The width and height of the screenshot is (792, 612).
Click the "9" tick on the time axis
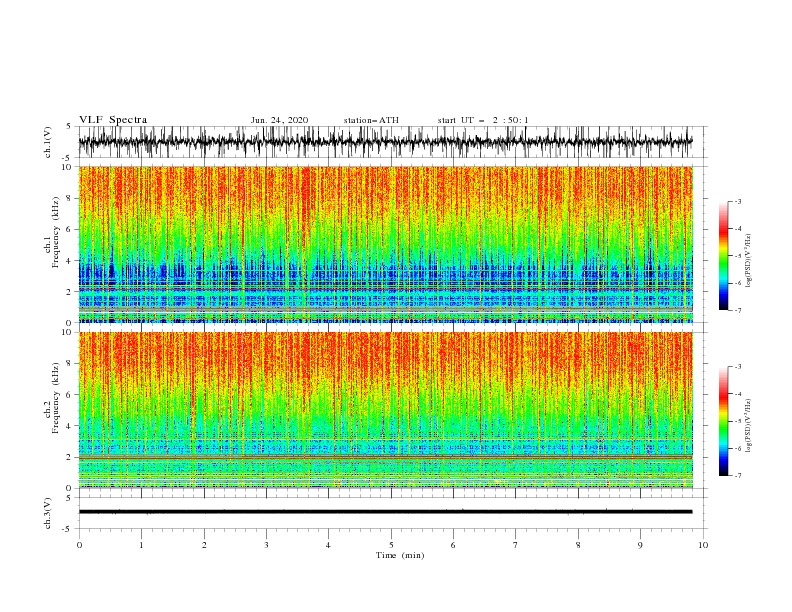pyautogui.click(x=640, y=545)
